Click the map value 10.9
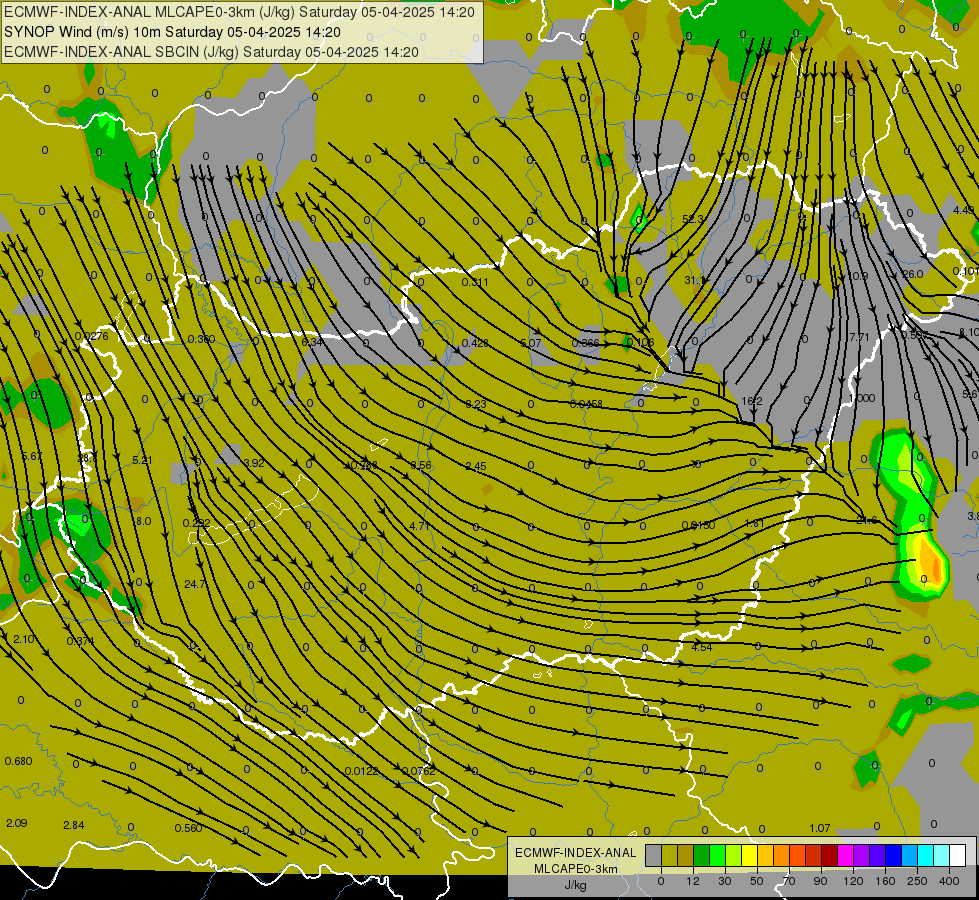The height and width of the screenshot is (900, 979). point(858,276)
